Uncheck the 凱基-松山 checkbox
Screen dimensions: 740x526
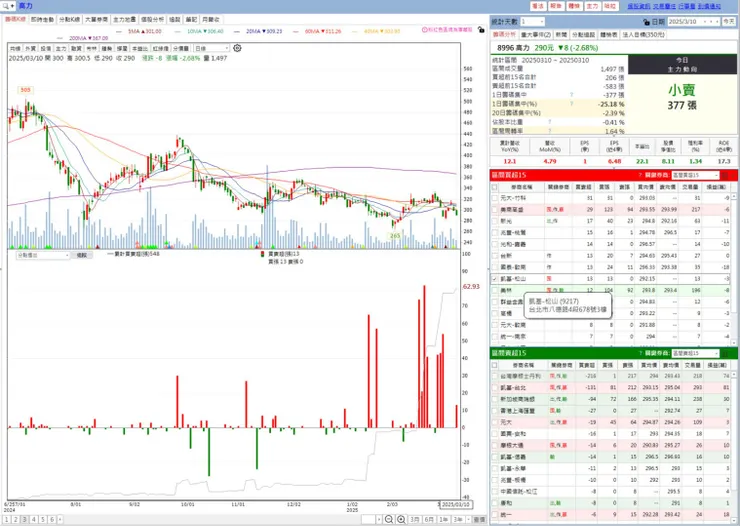[495, 279]
